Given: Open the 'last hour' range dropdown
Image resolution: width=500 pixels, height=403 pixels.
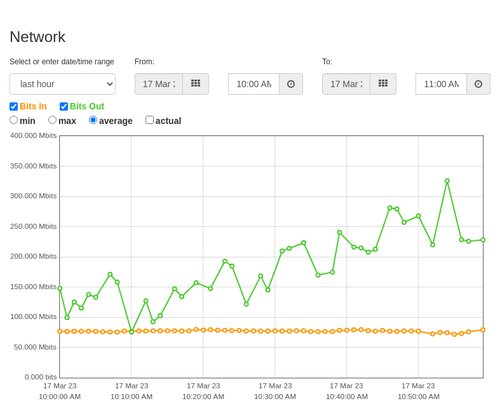Looking at the screenshot, I should (x=63, y=84).
